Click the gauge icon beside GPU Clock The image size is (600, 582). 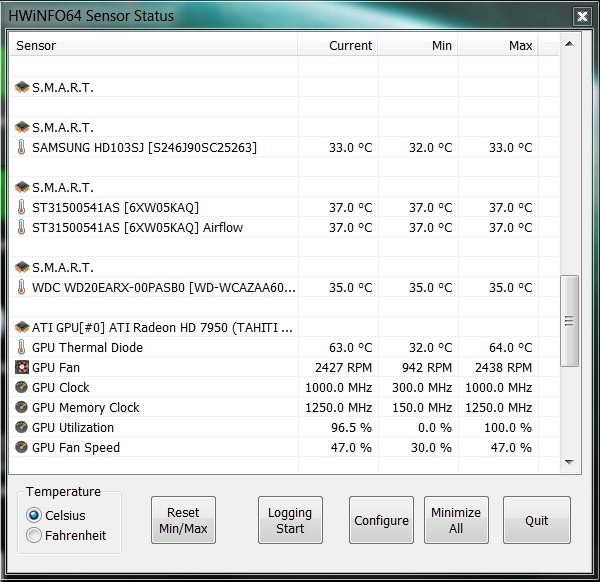[x=21, y=387]
